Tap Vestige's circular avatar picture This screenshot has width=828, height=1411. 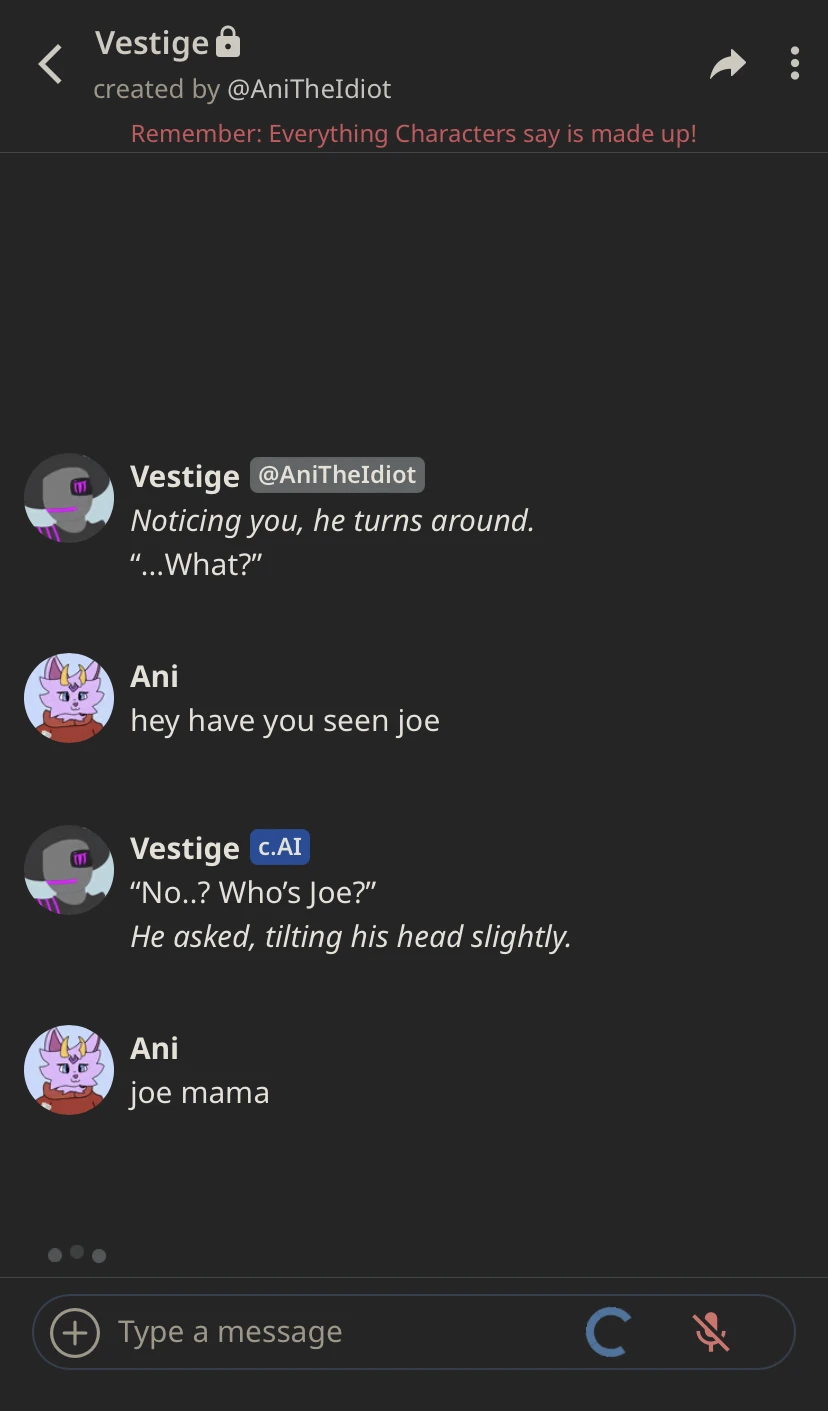[x=68, y=497]
